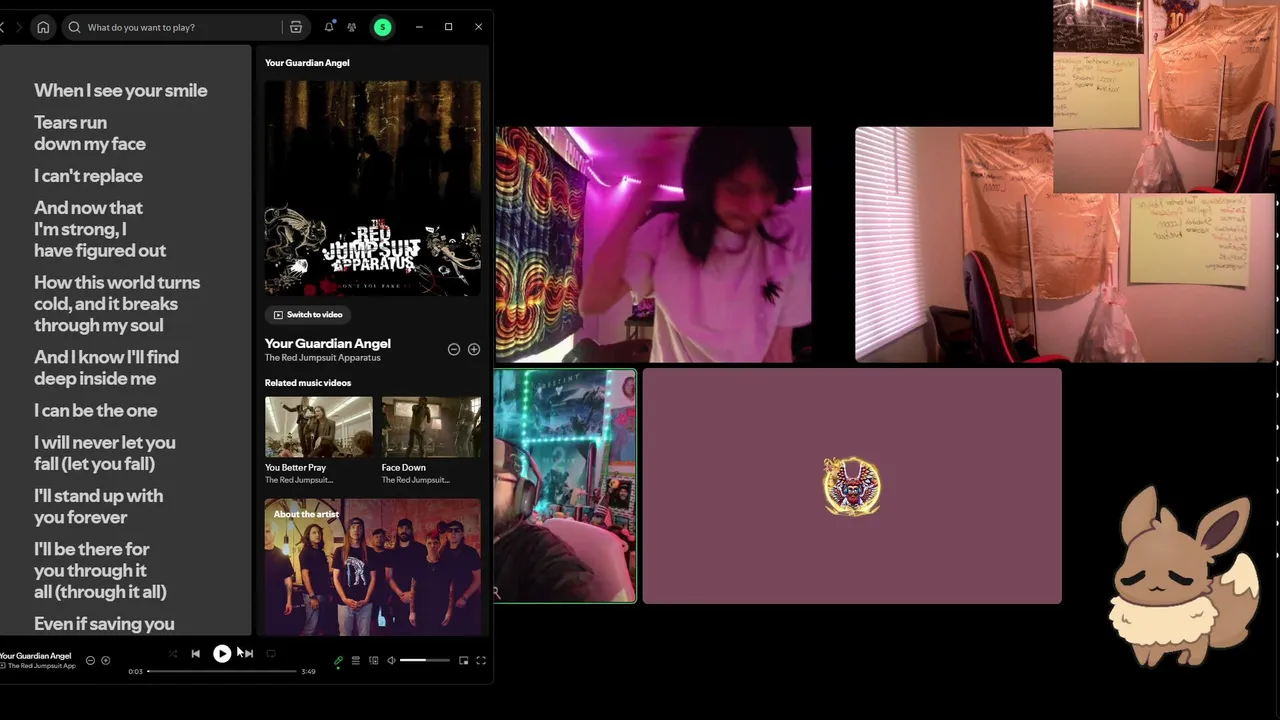Jump to lyric "Tears run down my face"

(90, 133)
